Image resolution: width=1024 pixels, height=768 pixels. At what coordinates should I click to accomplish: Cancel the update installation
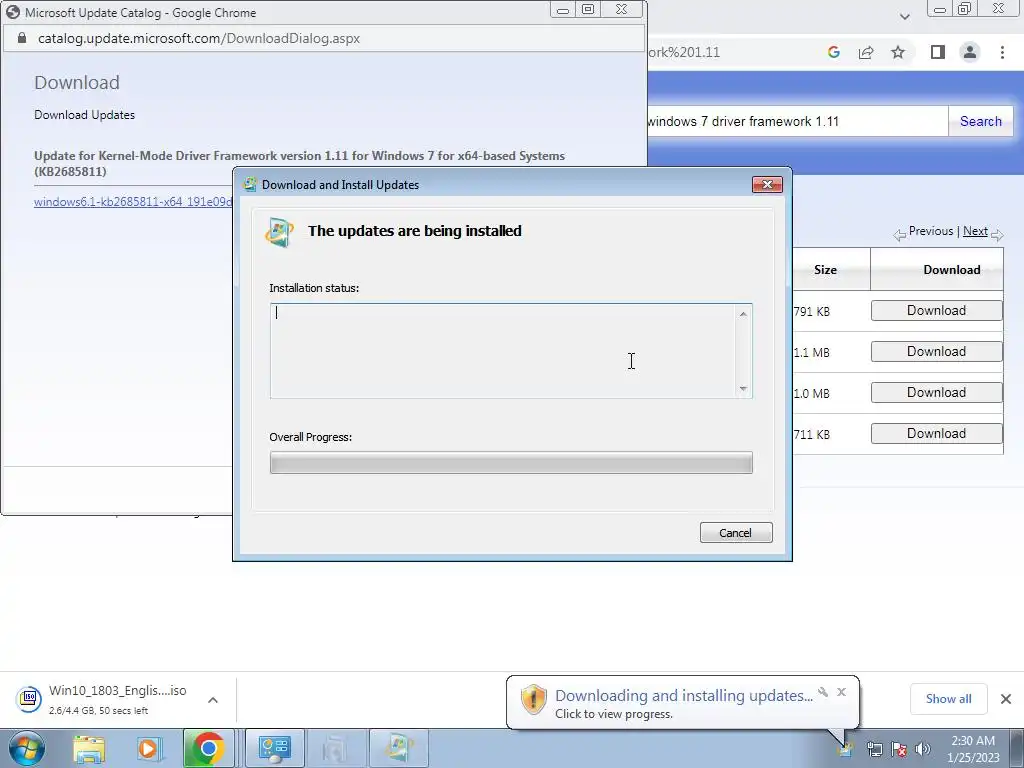[735, 532]
